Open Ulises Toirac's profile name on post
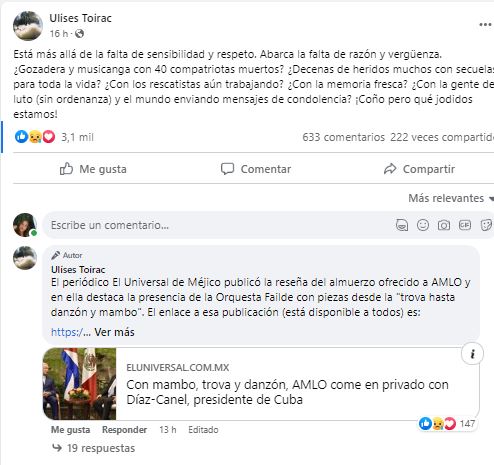 pyautogui.click(x=80, y=18)
